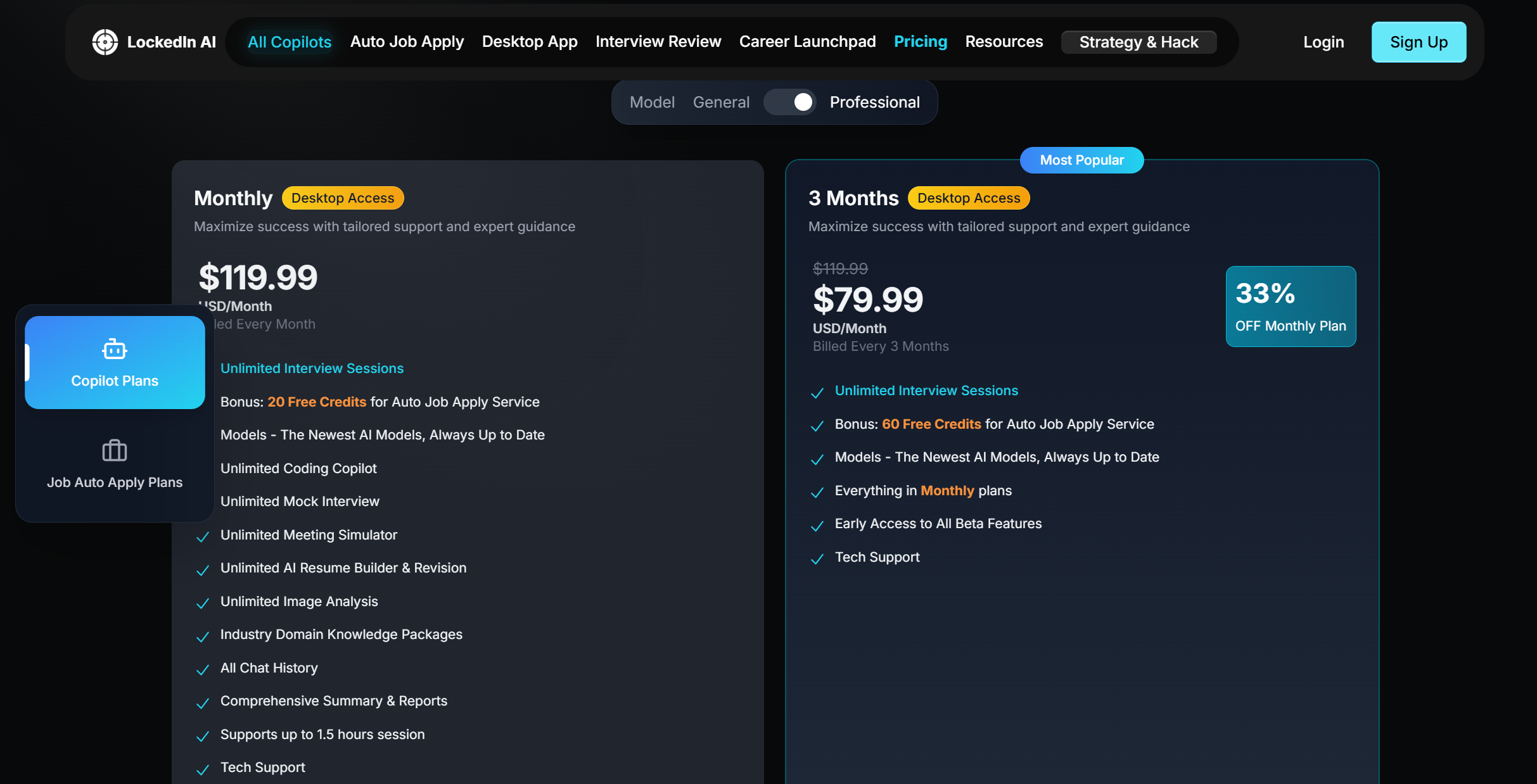Click All Chat History feature
The height and width of the screenshot is (784, 1537).
(x=269, y=668)
